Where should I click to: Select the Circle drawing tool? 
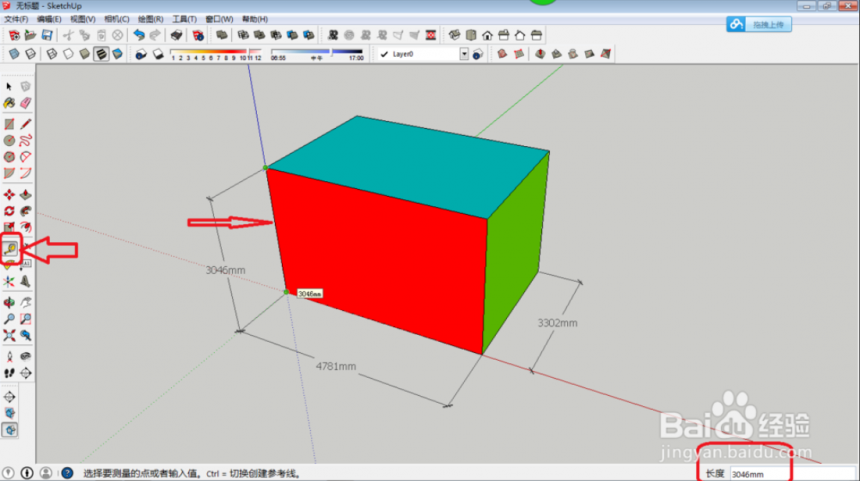tap(9, 141)
